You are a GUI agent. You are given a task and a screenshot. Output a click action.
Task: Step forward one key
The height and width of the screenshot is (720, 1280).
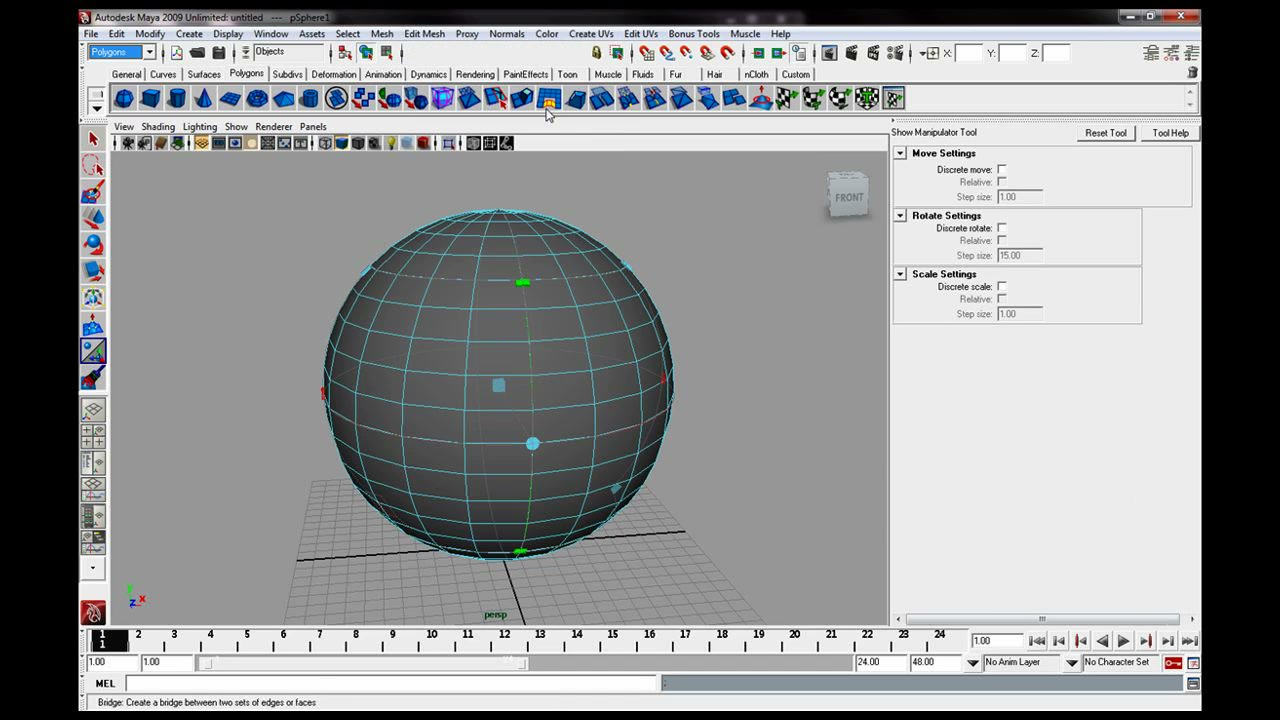pos(1146,641)
